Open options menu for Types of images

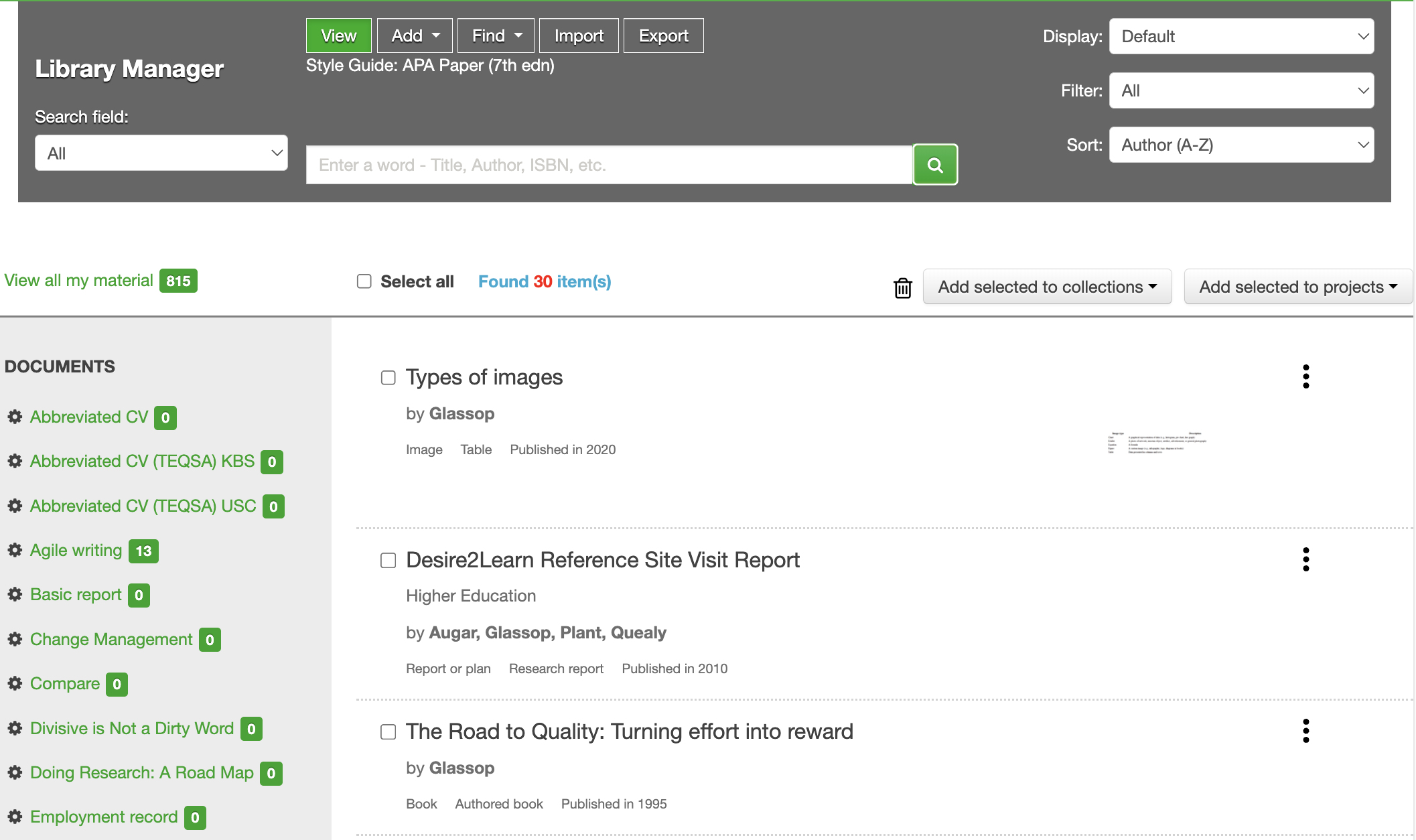[1305, 376]
